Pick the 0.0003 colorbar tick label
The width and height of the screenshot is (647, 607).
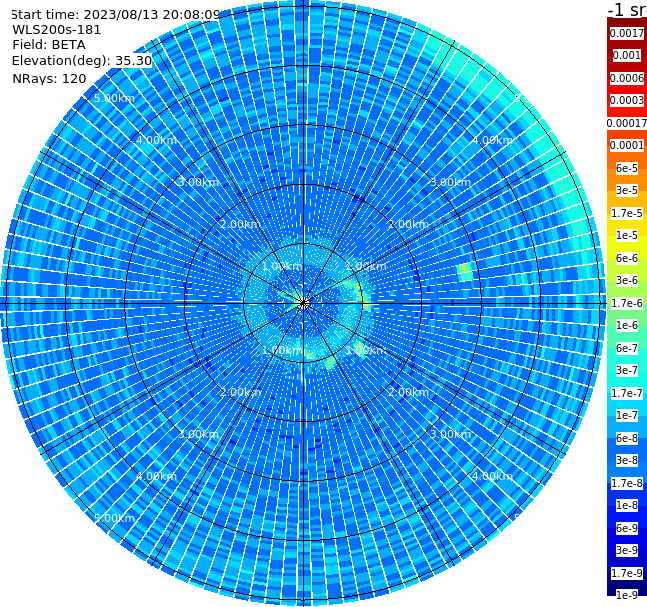click(627, 100)
